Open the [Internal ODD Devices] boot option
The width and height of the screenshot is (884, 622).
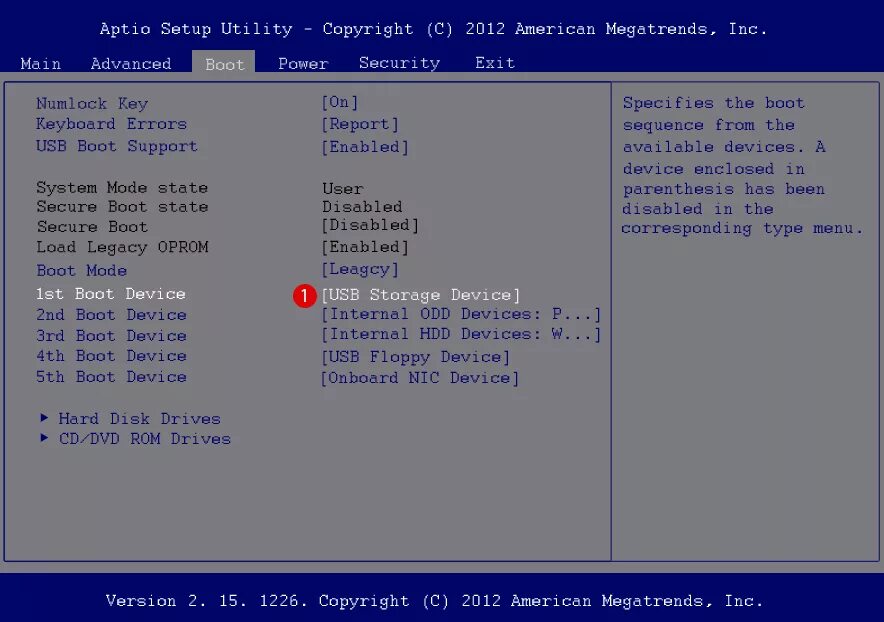[x=461, y=314]
